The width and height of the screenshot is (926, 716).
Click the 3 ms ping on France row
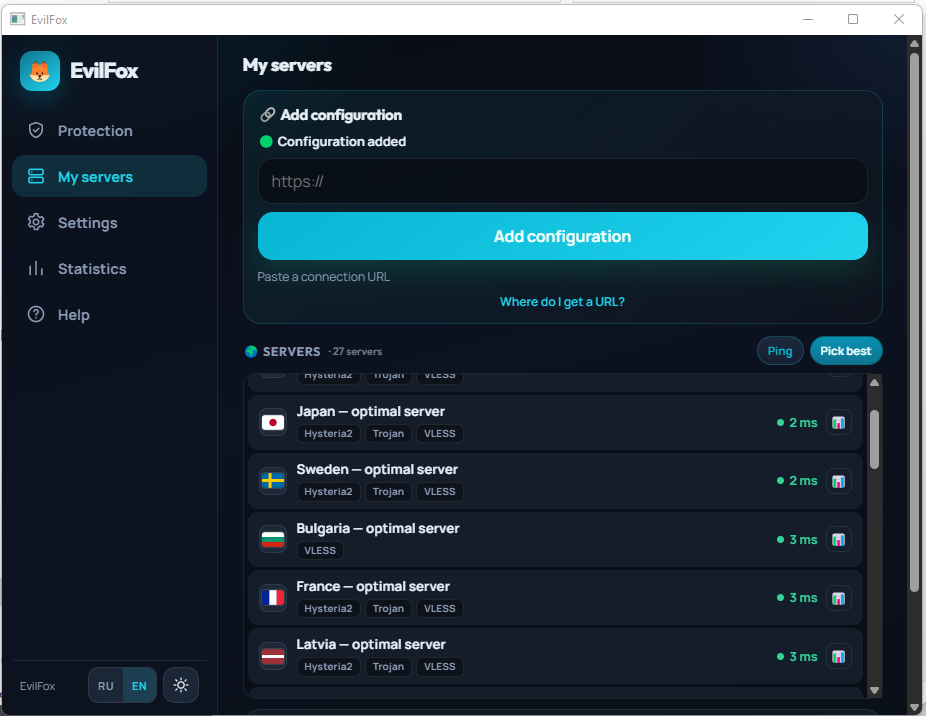click(797, 598)
